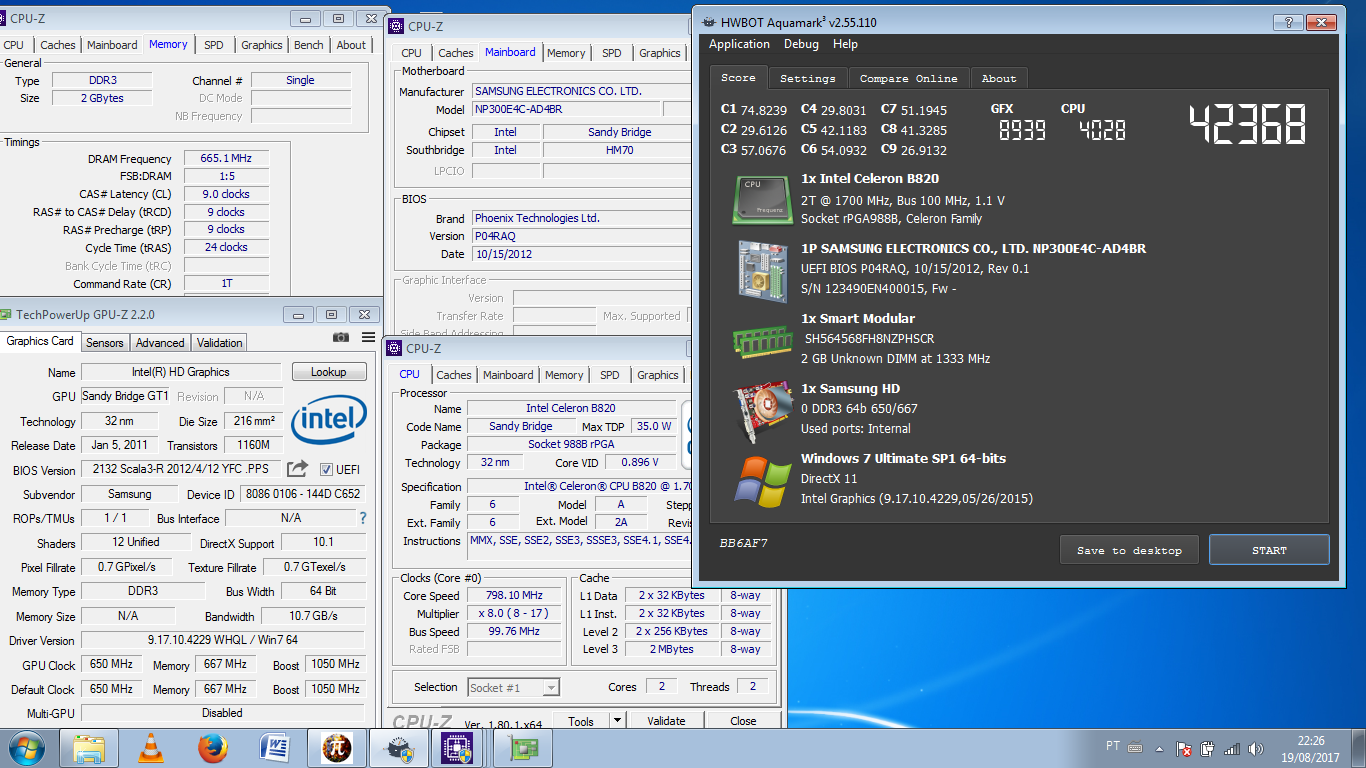Click the Device ID field 8086 0106
The image size is (1366, 768).
[x=303, y=494]
